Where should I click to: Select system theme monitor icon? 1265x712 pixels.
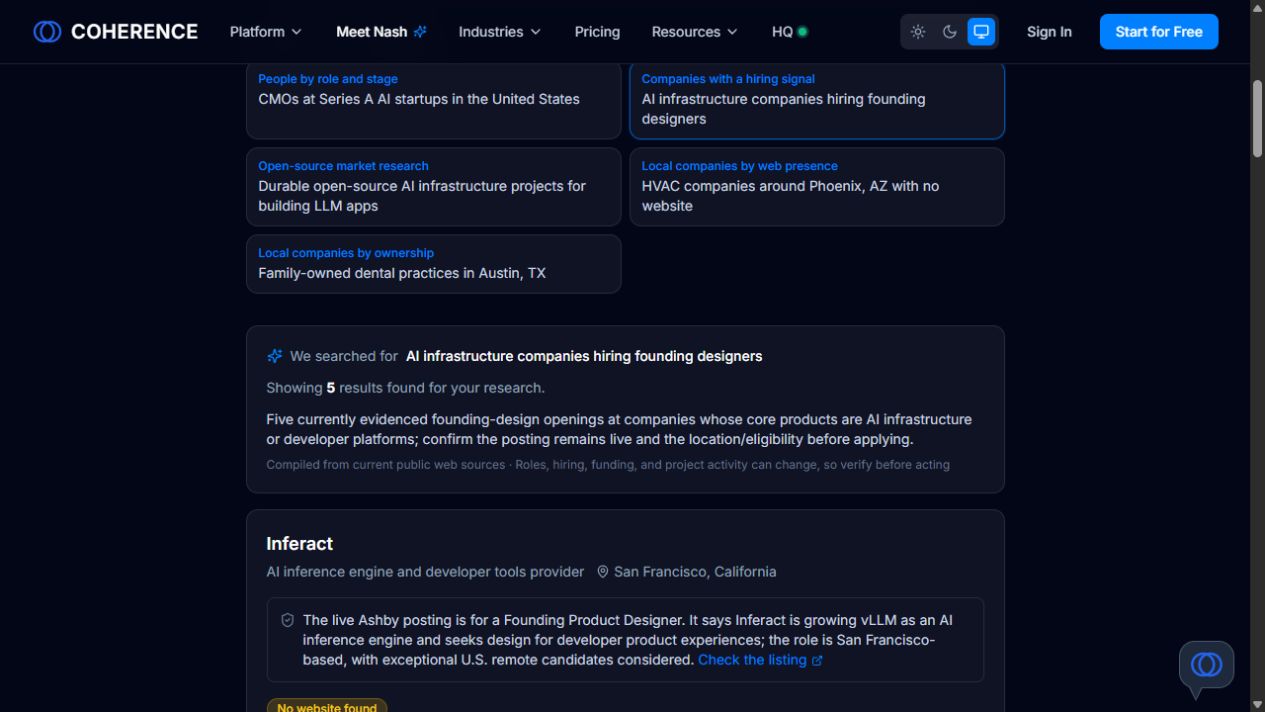(981, 32)
